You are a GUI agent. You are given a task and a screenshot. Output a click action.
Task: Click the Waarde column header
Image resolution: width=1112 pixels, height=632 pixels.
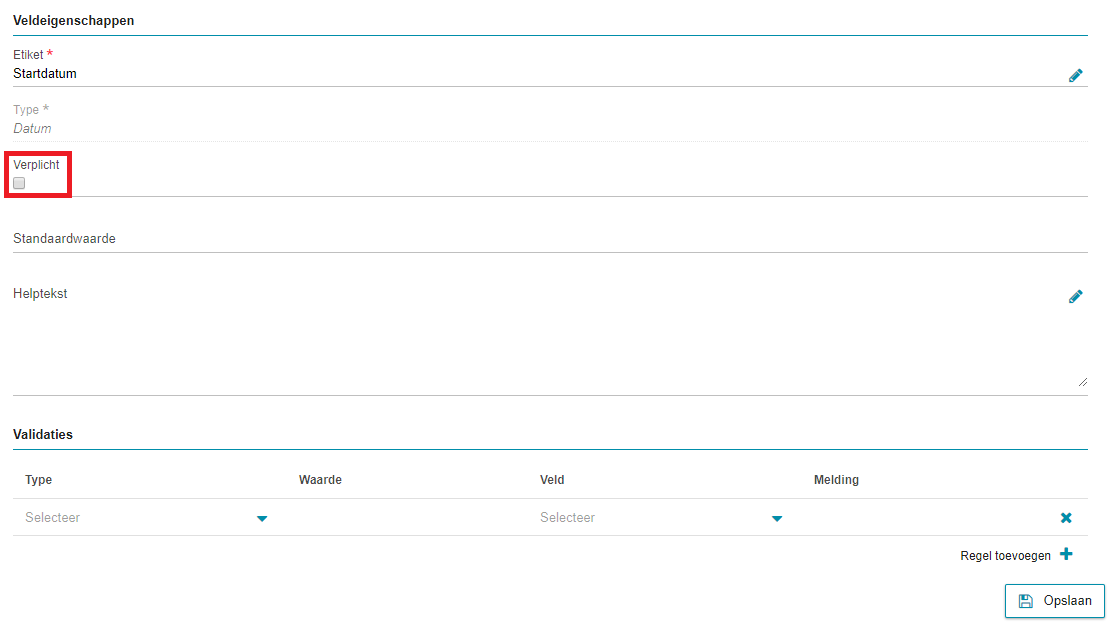coord(320,480)
